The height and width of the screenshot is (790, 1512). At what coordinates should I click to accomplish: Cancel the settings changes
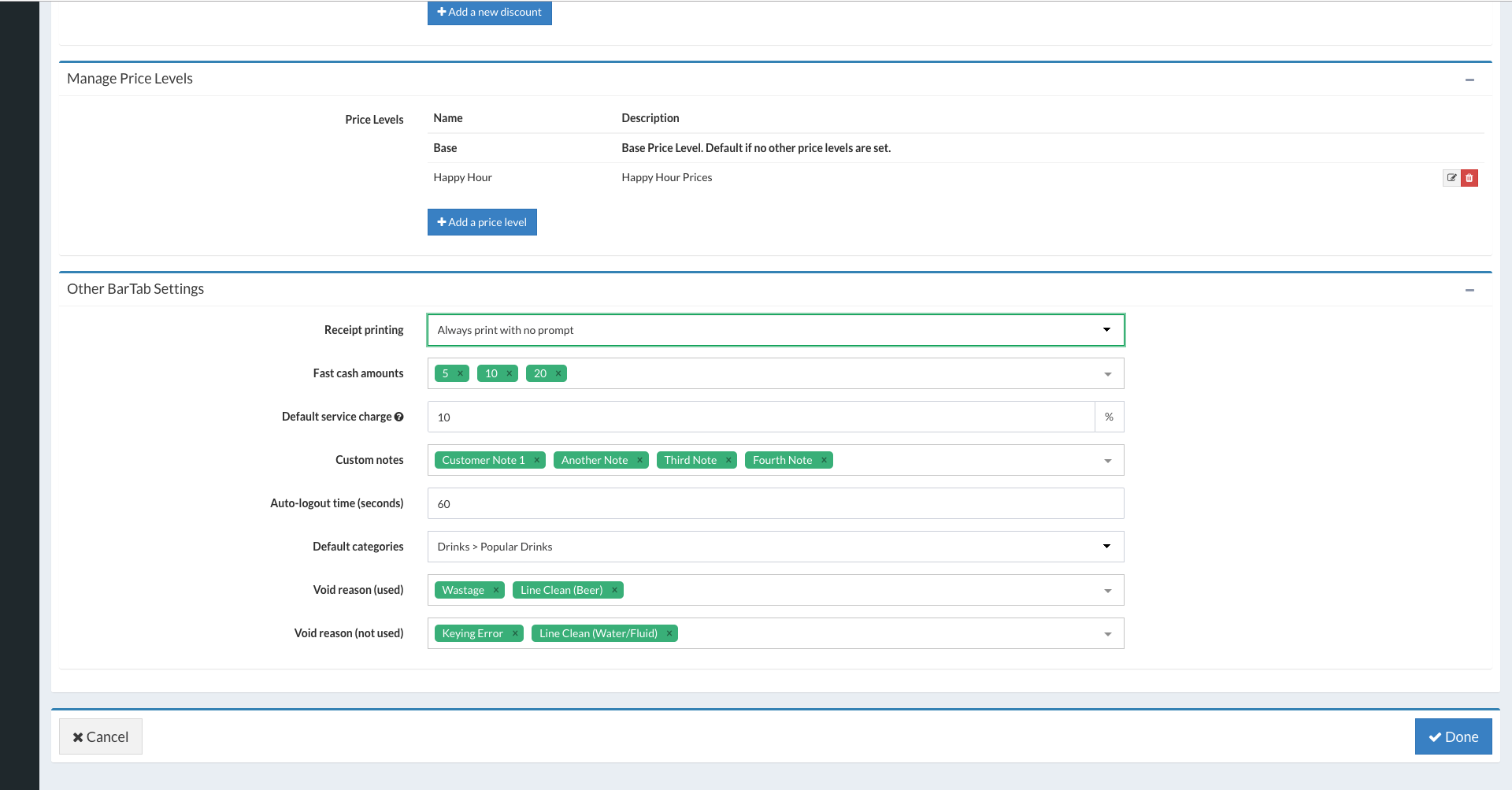[x=101, y=737]
